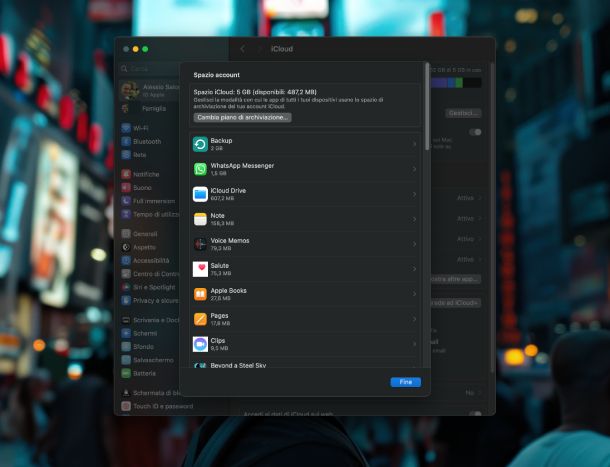Open Schermata di blocco in sidebar
Viewport: 610px width, 467px height.
click(149, 393)
